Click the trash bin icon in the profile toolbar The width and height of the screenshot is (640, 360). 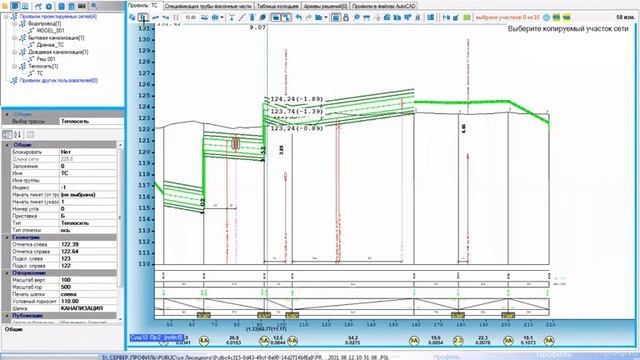tap(418, 18)
